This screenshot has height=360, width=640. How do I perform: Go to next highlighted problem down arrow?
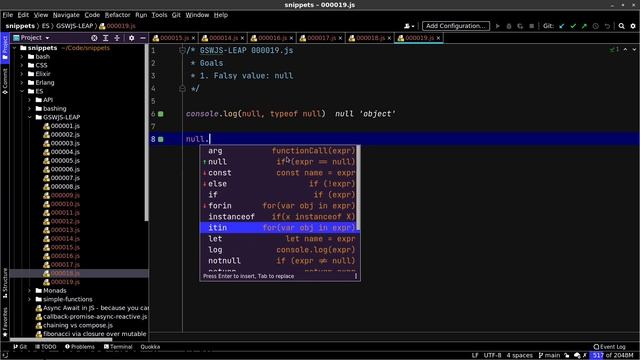point(634,49)
